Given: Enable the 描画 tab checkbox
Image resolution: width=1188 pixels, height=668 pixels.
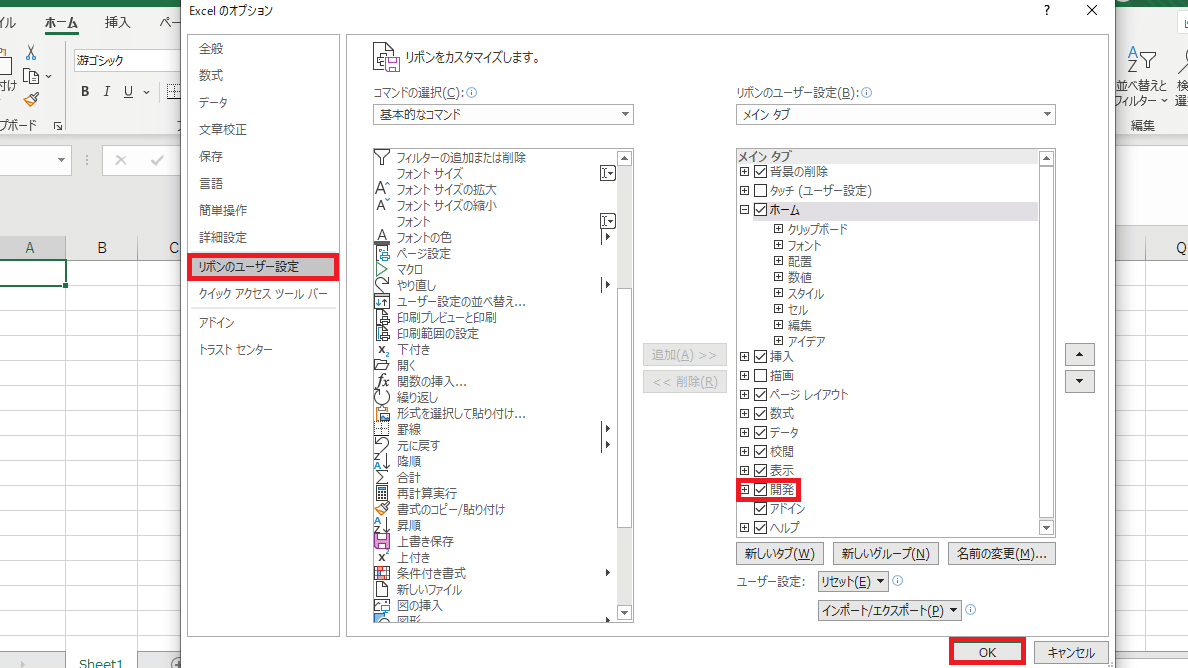Looking at the screenshot, I should 761,376.
